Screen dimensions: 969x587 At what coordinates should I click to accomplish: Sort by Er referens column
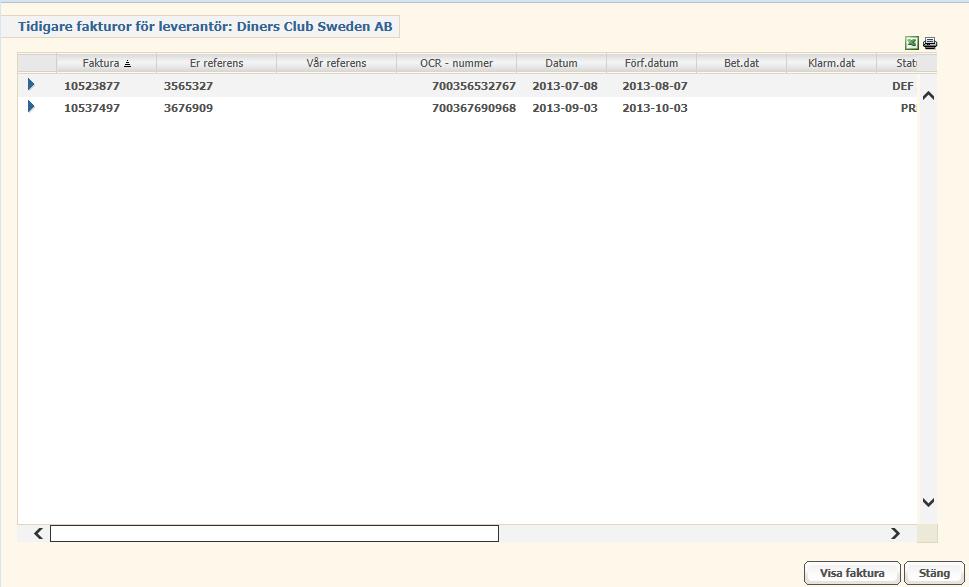click(x=216, y=63)
